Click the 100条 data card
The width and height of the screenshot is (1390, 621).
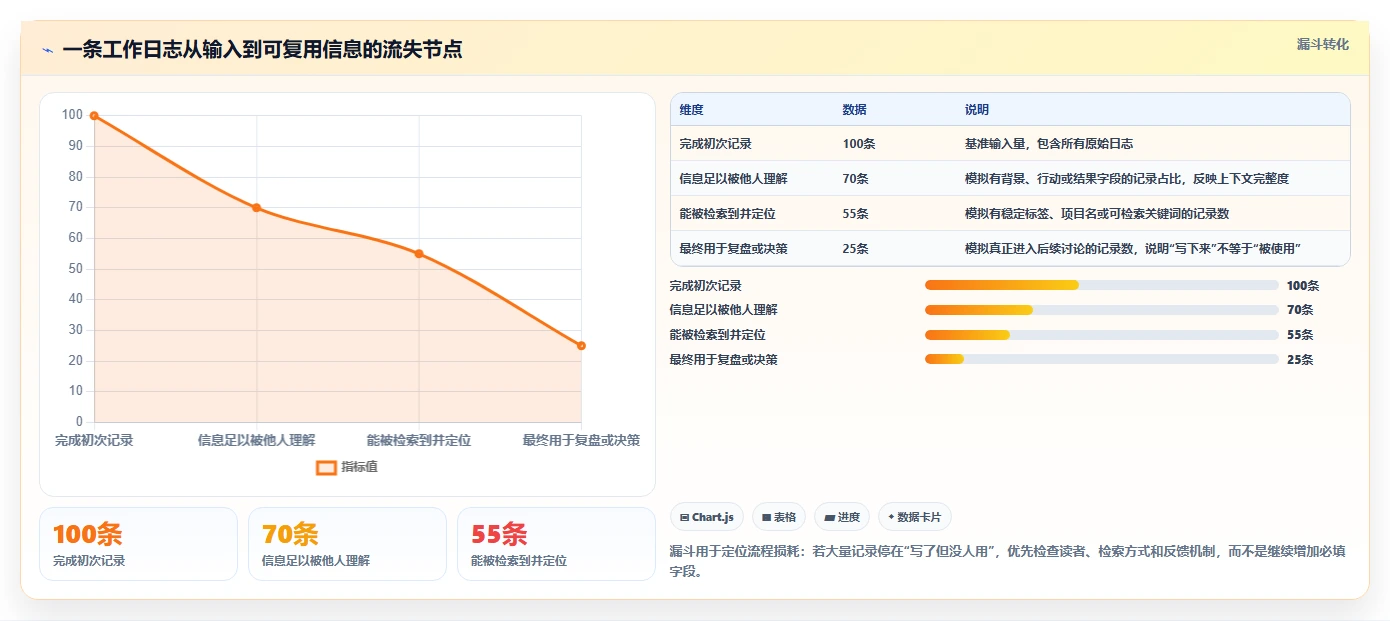(138, 544)
